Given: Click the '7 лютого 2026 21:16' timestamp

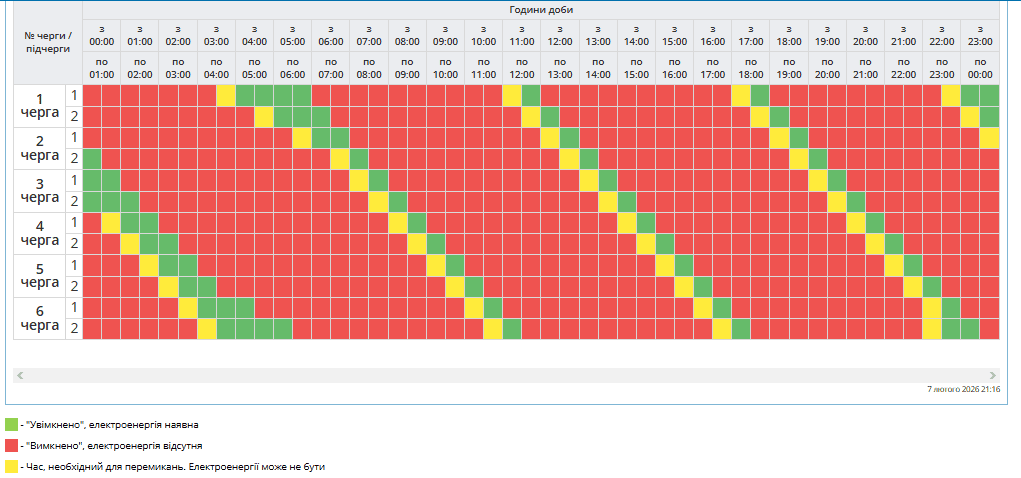Looking at the screenshot, I should (963, 389).
